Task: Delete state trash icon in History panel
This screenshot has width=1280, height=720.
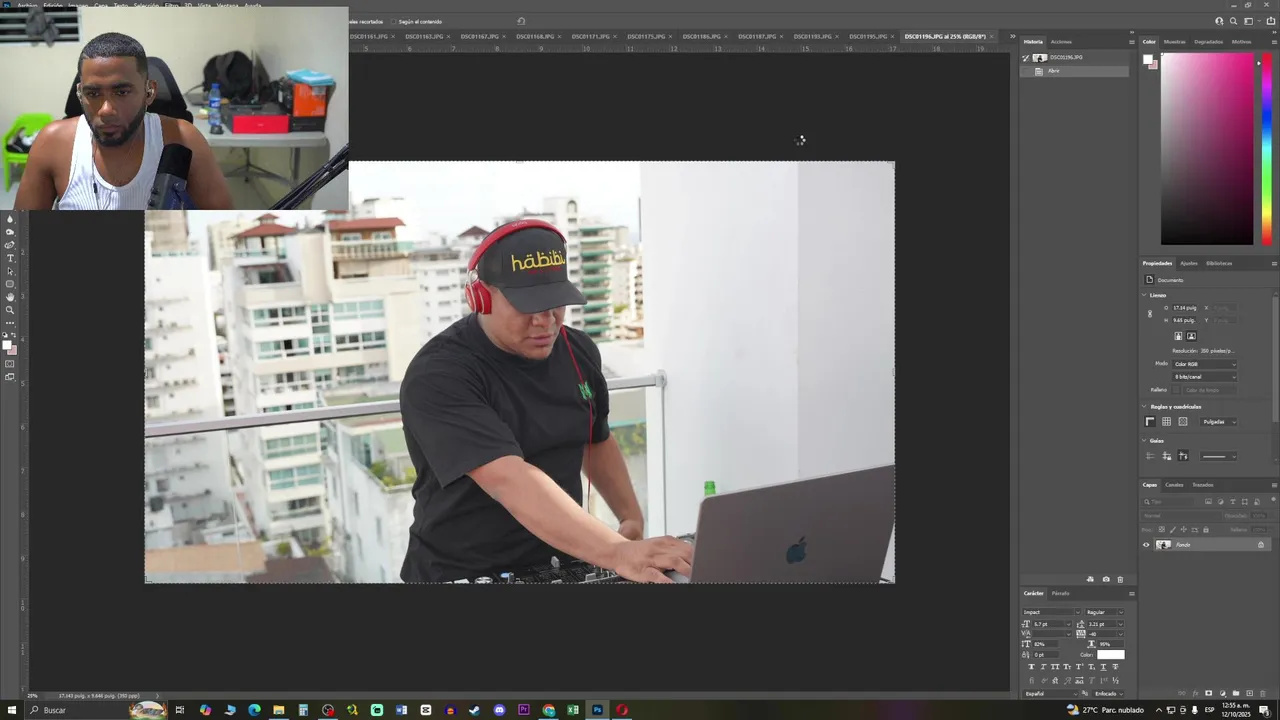Action: coord(1120,579)
